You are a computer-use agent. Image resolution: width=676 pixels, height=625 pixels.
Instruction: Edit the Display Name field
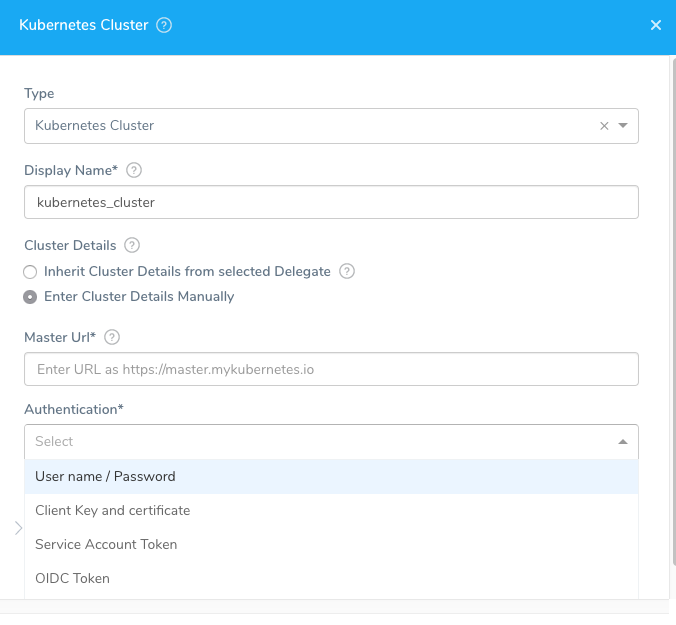coord(331,202)
